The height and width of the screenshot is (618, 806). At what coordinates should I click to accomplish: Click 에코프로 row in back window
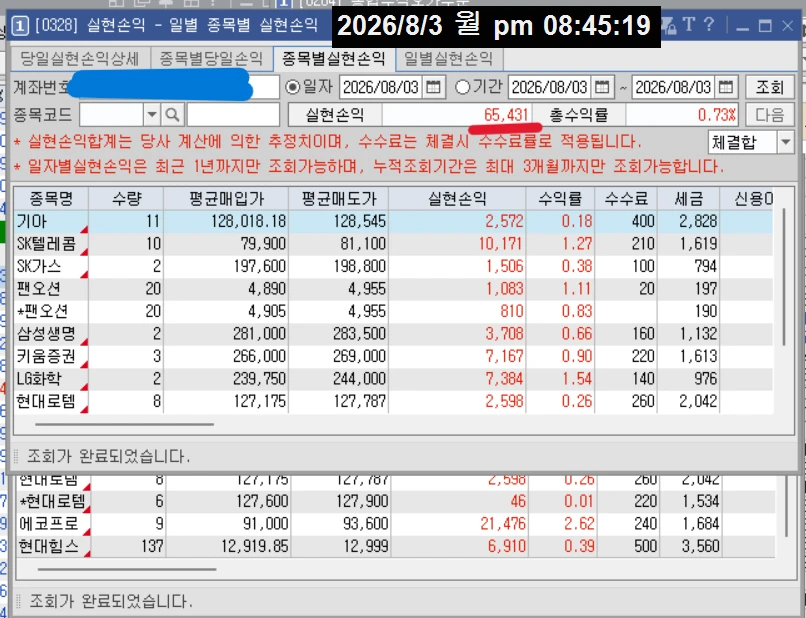pyautogui.click(x=396, y=524)
